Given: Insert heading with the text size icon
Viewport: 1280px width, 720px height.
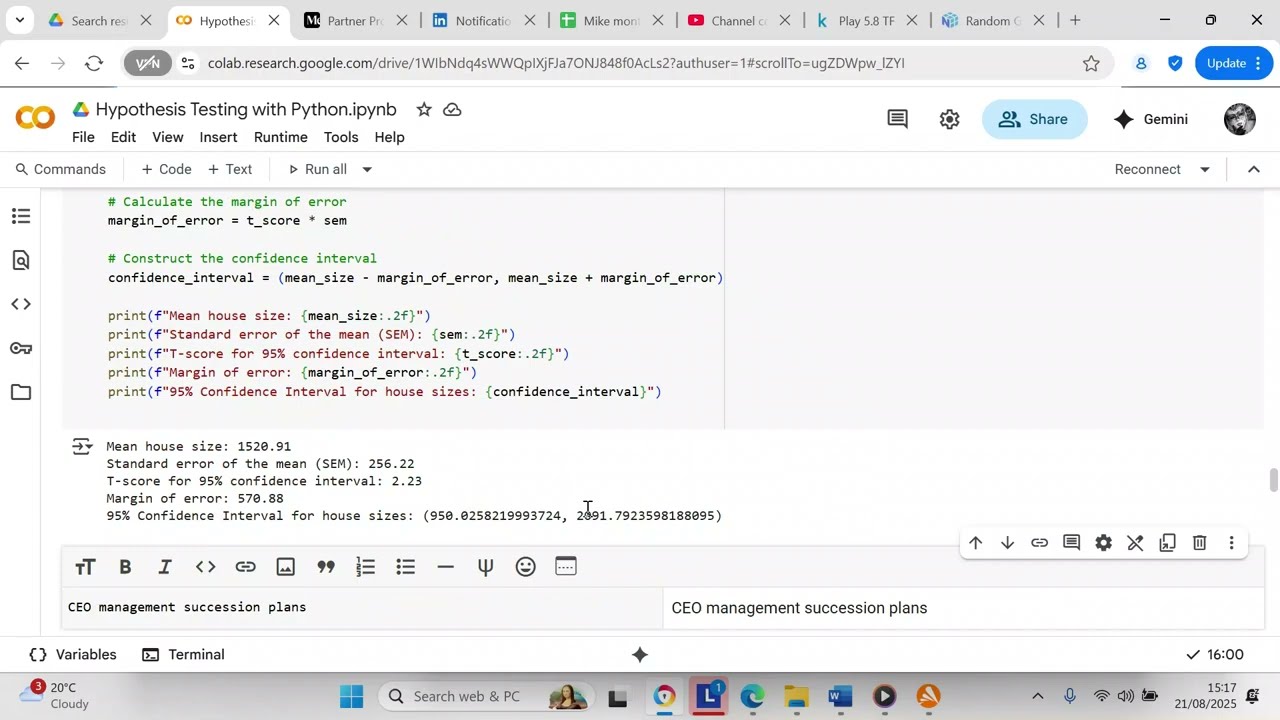Looking at the screenshot, I should click(x=85, y=567).
